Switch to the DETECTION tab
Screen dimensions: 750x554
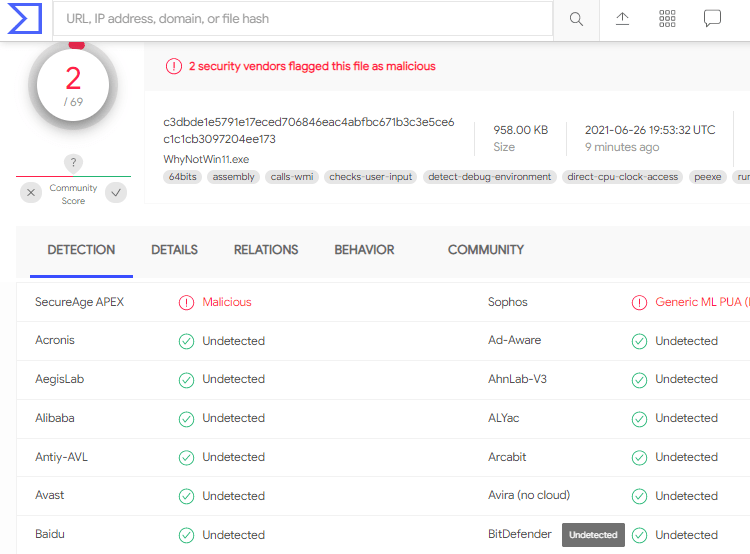pyautogui.click(x=81, y=250)
